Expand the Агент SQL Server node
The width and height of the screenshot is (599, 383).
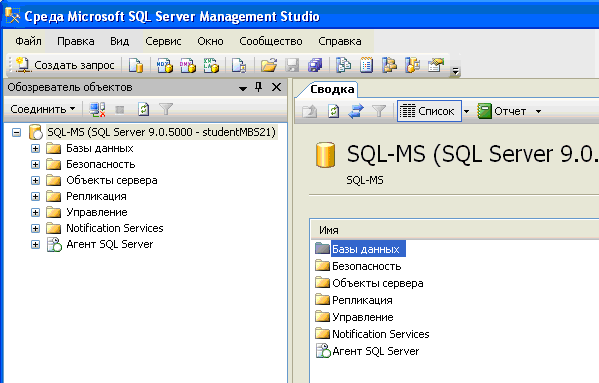(x=36, y=244)
